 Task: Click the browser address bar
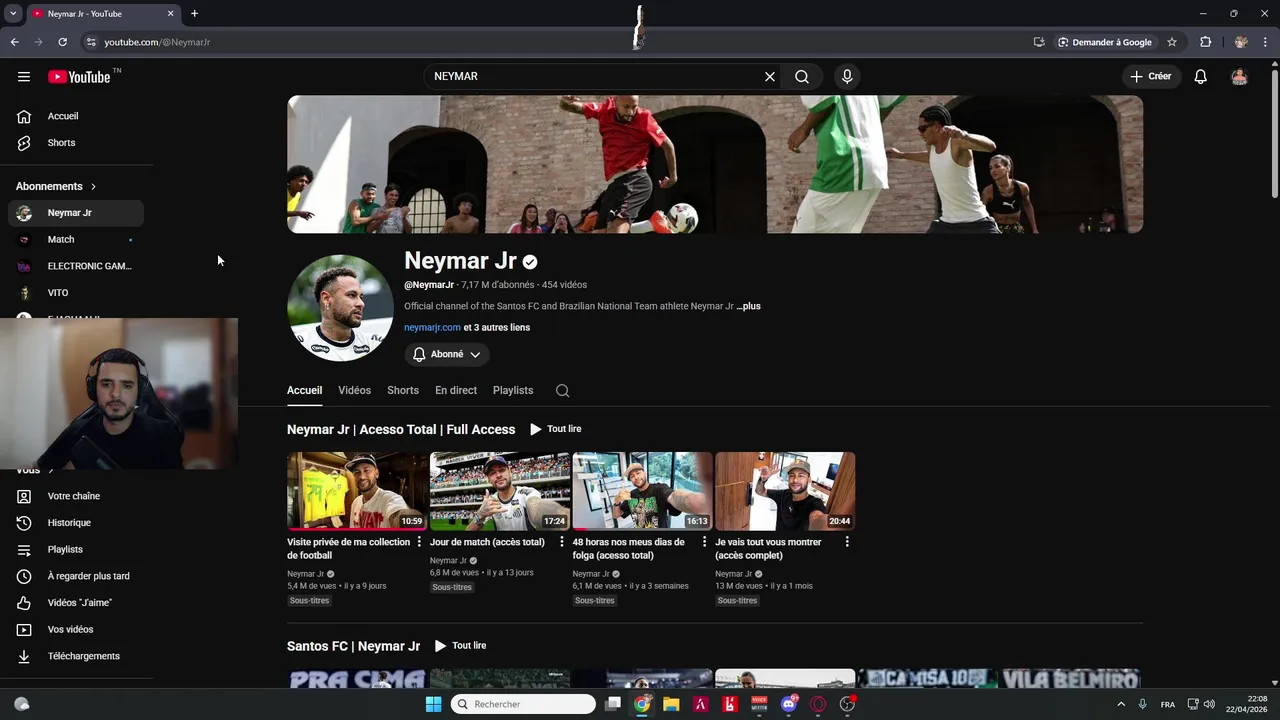coord(560,42)
